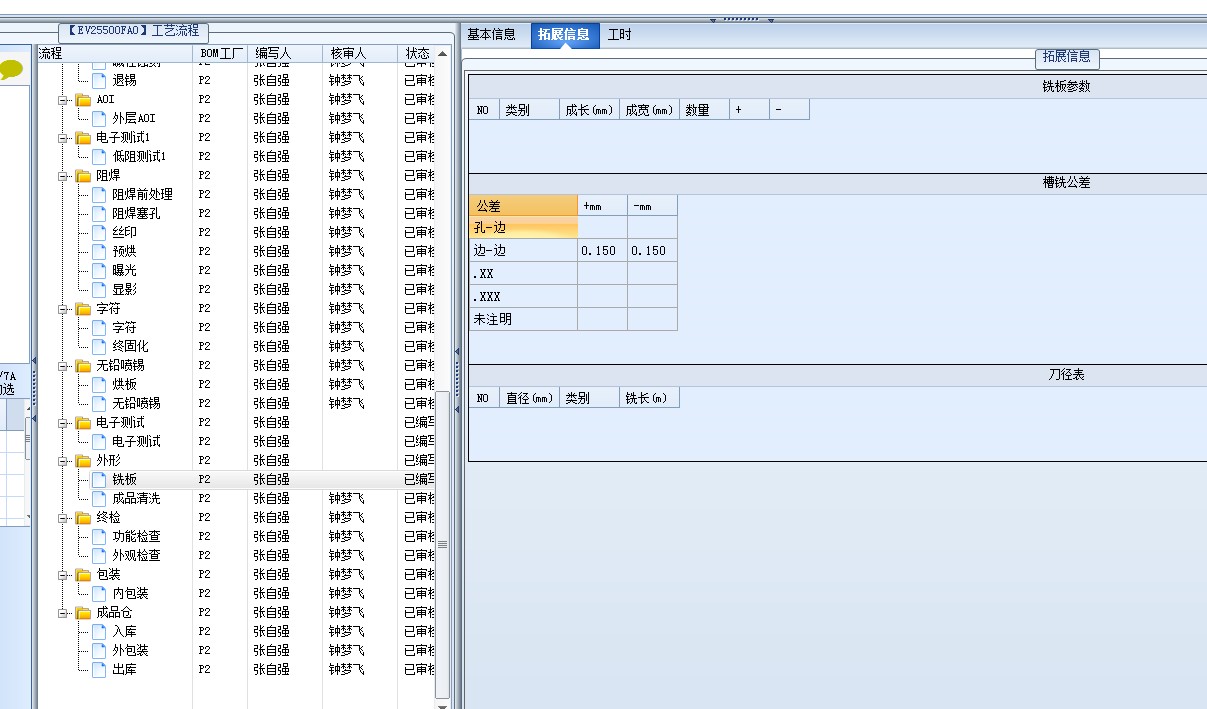Collapse the 终检 folder node

point(64,517)
